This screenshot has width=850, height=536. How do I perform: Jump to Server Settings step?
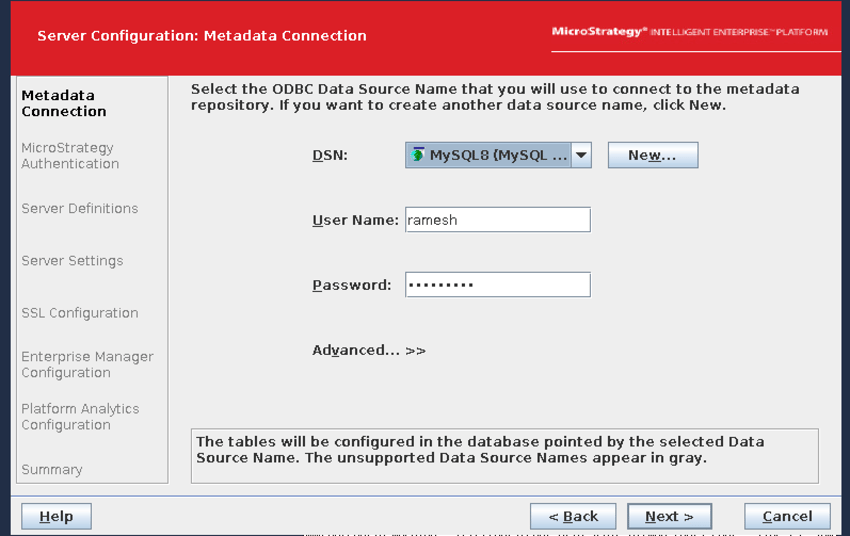click(x=72, y=261)
